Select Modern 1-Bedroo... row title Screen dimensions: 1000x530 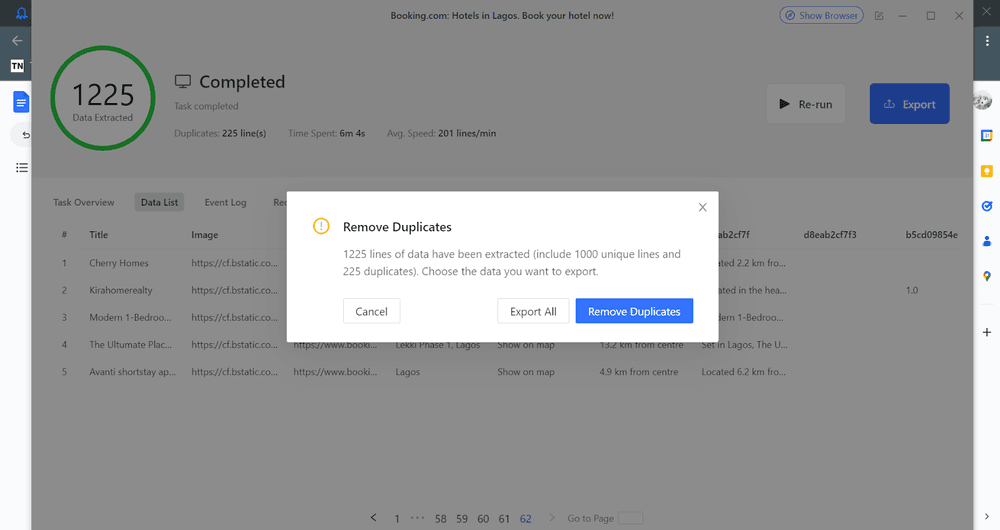(x=130, y=317)
